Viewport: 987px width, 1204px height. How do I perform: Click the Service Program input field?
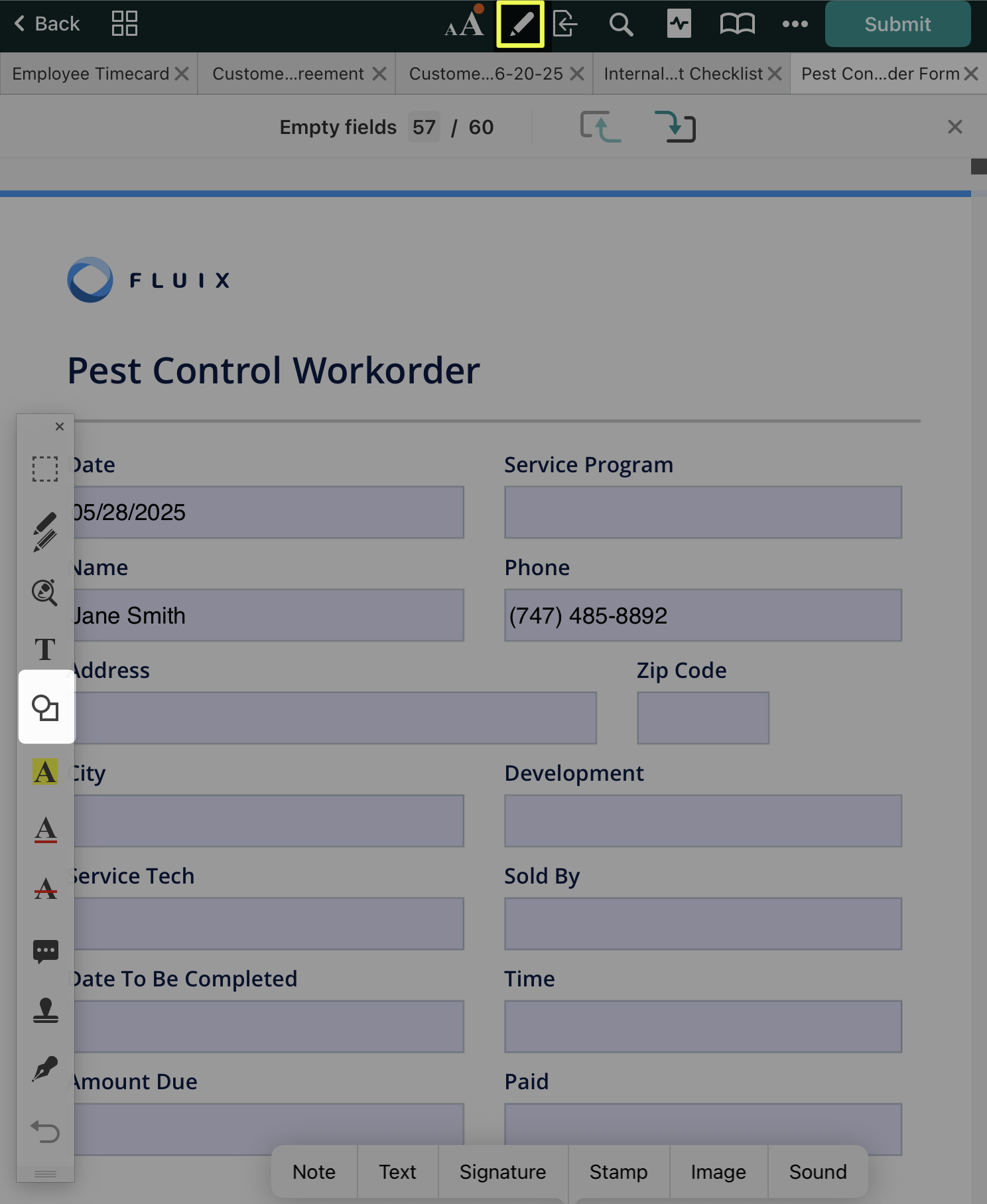click(702, 512)
